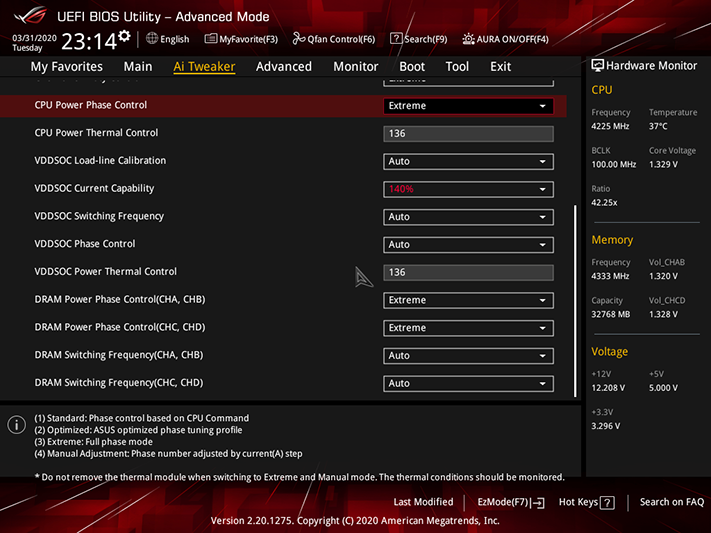
Task: Open the Advanced tab
Action: click(284, 67)
